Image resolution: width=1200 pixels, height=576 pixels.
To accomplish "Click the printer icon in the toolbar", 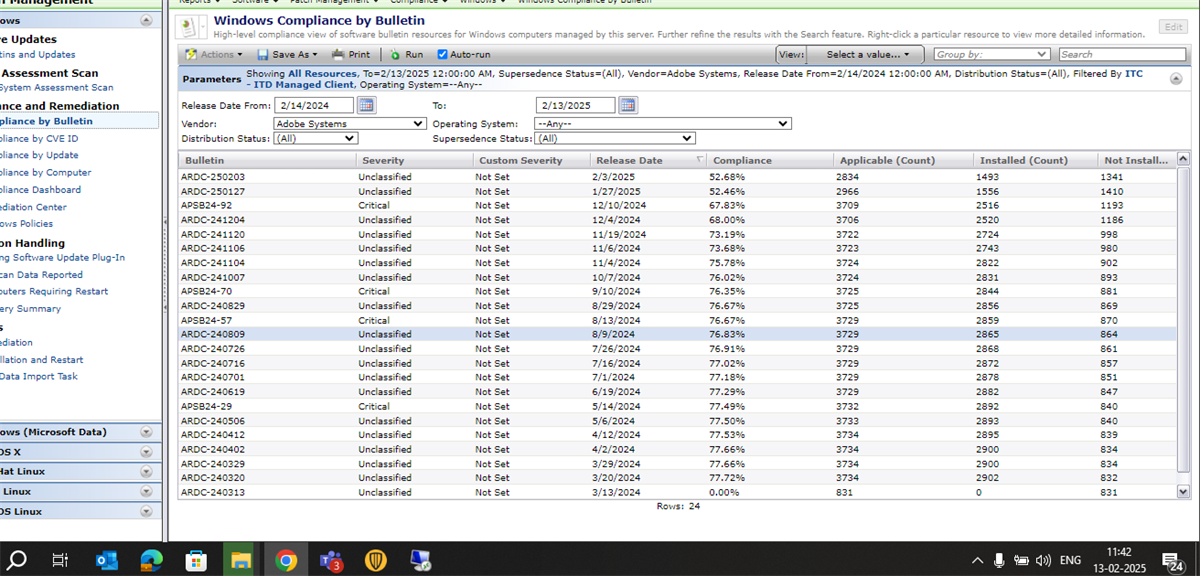I will click(338, 55).
